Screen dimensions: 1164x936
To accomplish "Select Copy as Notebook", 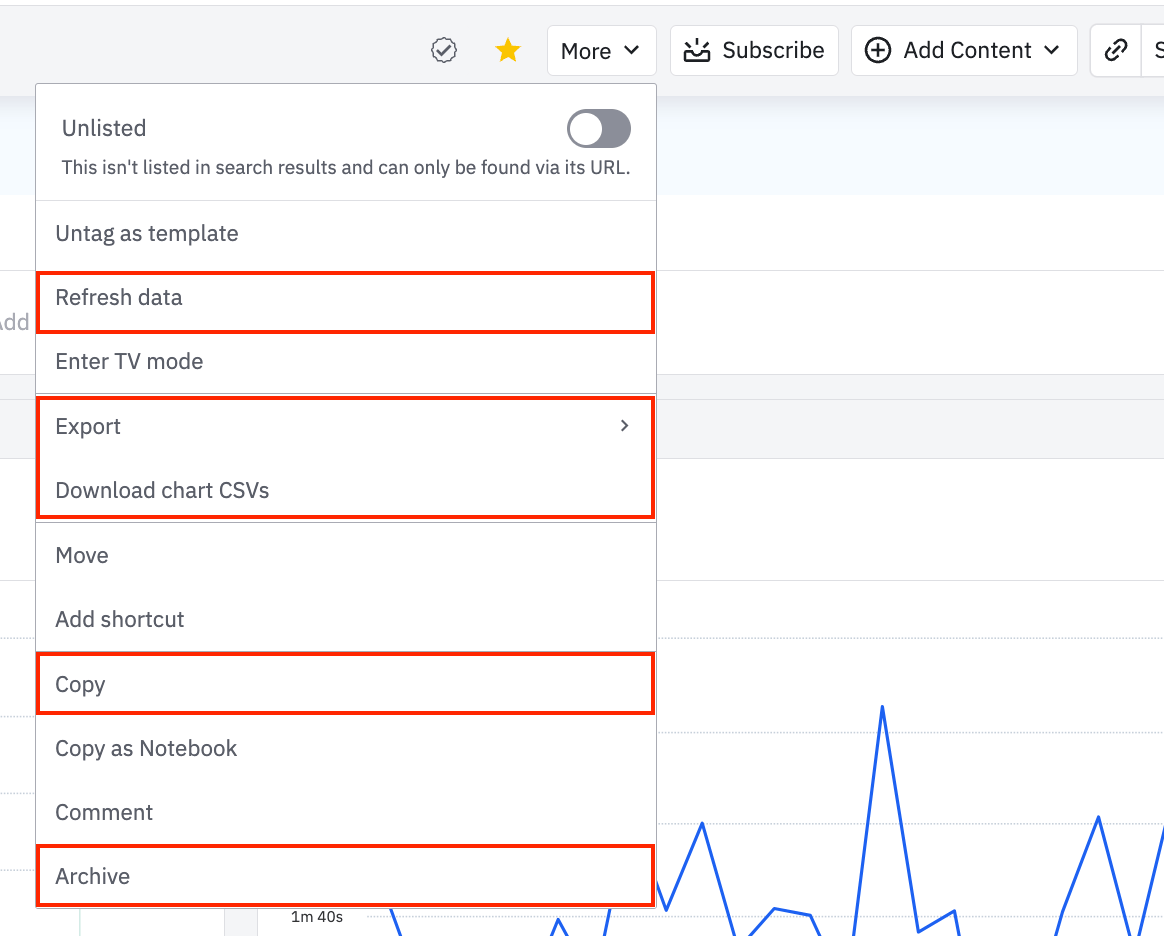I will (146, 749).
